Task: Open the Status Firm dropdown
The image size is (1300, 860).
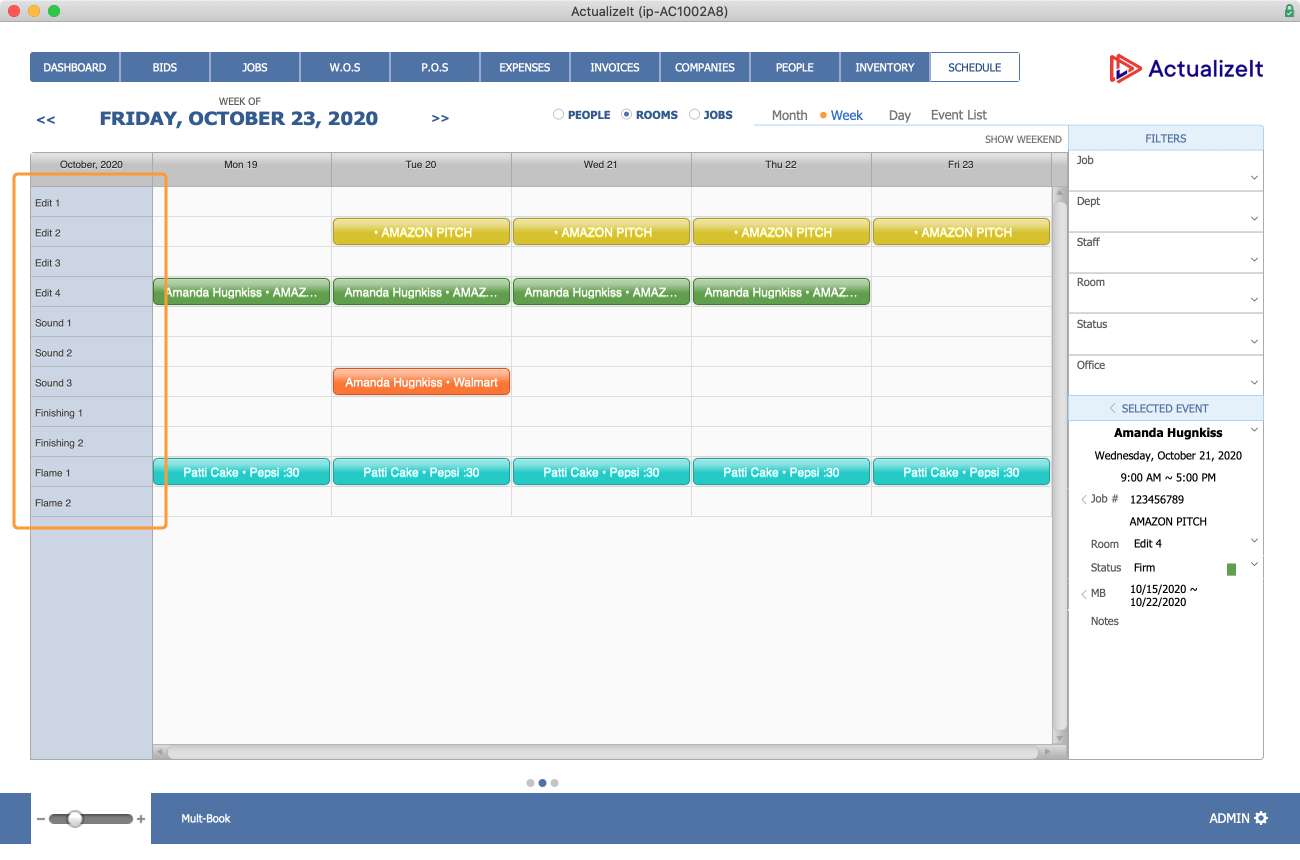Action: [x=1254, y=563]
